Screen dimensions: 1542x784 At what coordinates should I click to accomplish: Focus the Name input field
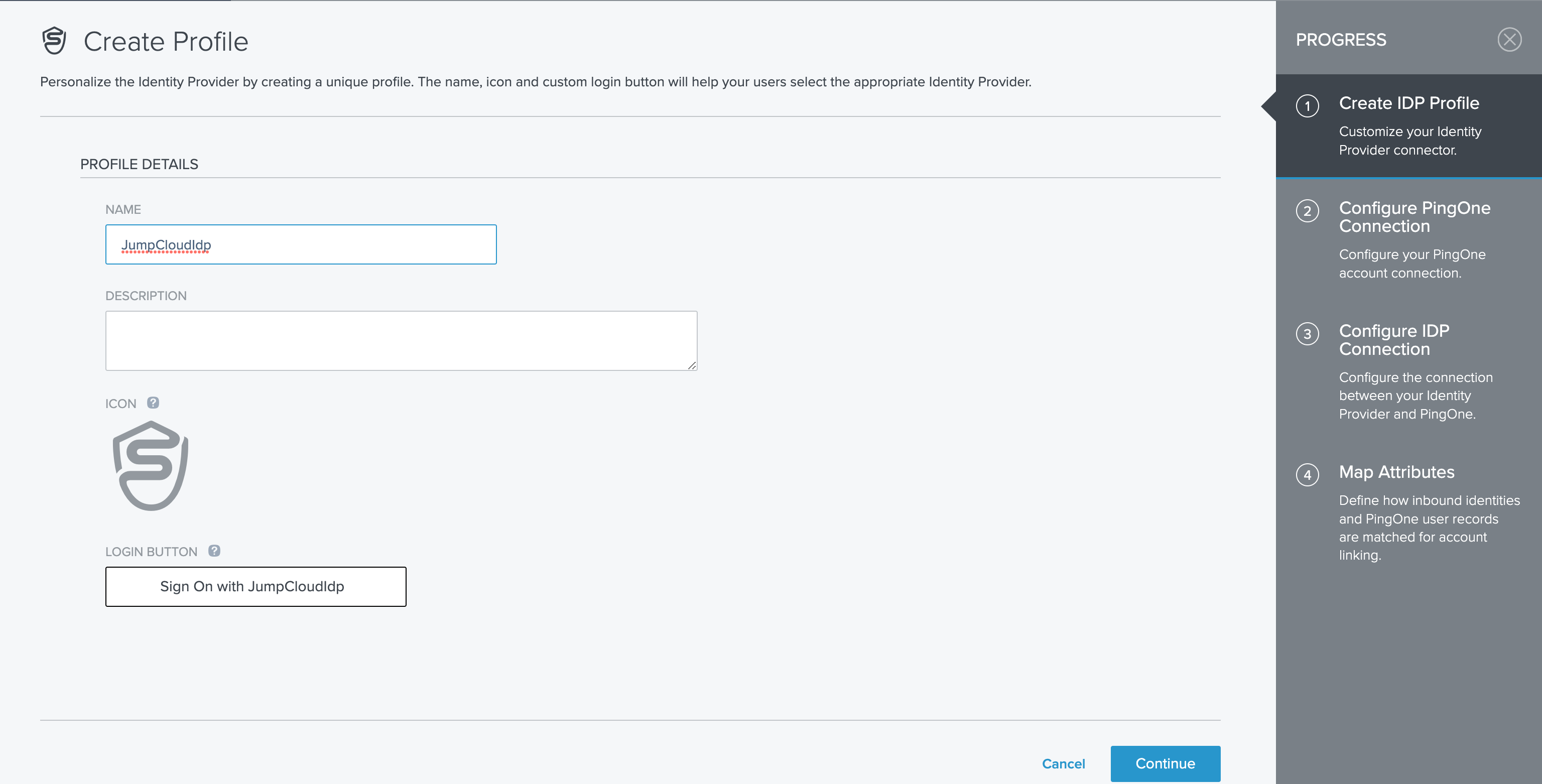[x=301, y=244]
